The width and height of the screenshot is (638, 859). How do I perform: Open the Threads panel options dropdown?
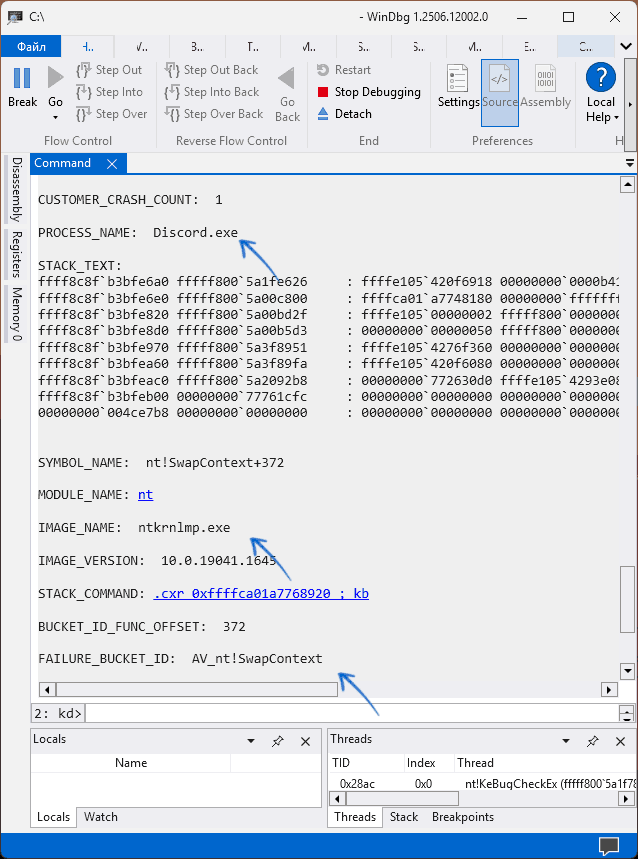[566, 741]
